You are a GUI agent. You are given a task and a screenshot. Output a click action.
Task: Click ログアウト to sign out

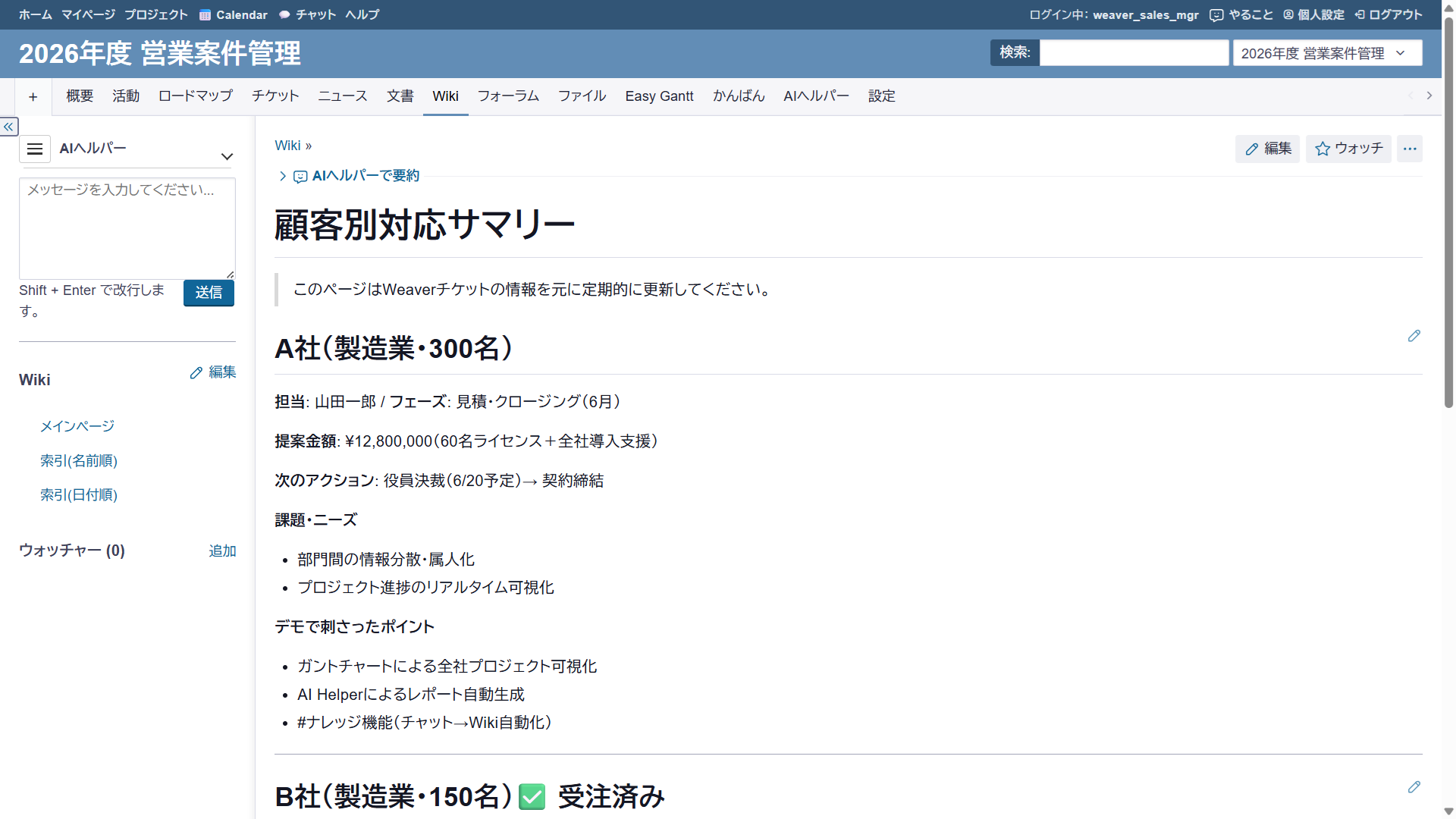coord(1389,14)
